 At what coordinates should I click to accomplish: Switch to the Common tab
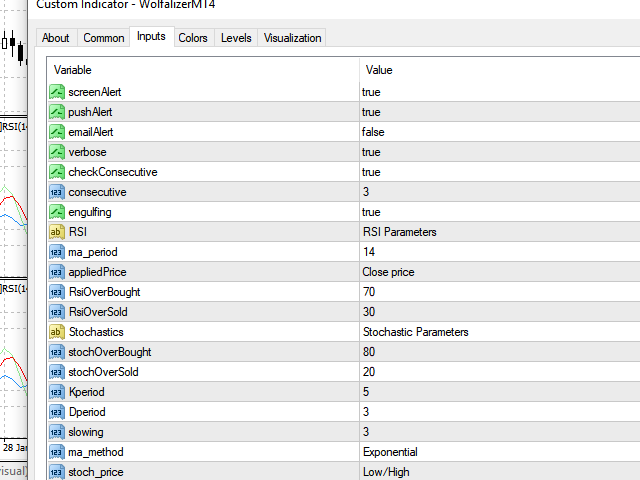point(104,38)
